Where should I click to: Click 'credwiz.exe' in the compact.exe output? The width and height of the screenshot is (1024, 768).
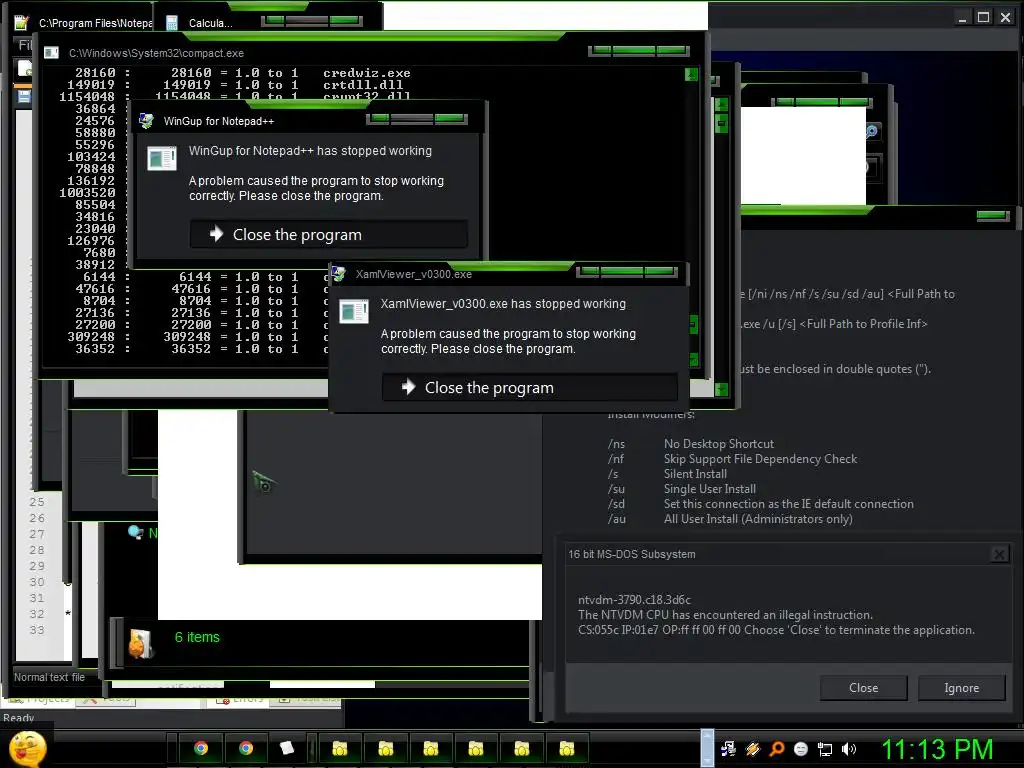click(367, 73)
